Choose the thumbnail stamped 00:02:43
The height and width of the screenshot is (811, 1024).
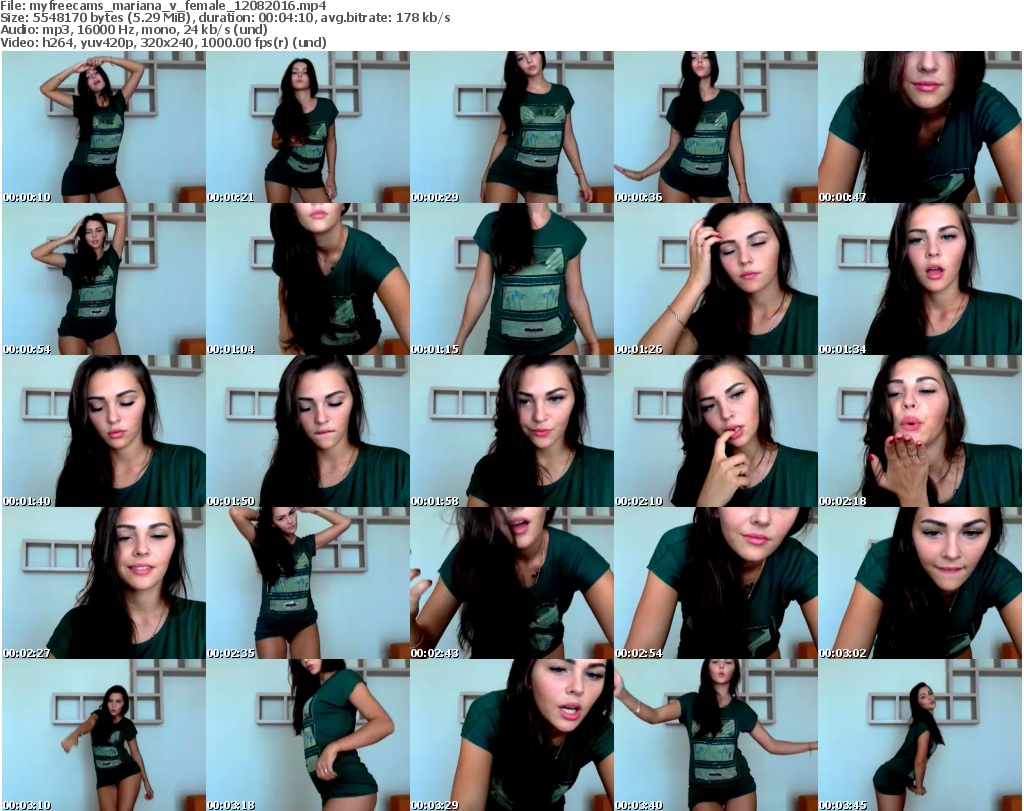[512, 583]
